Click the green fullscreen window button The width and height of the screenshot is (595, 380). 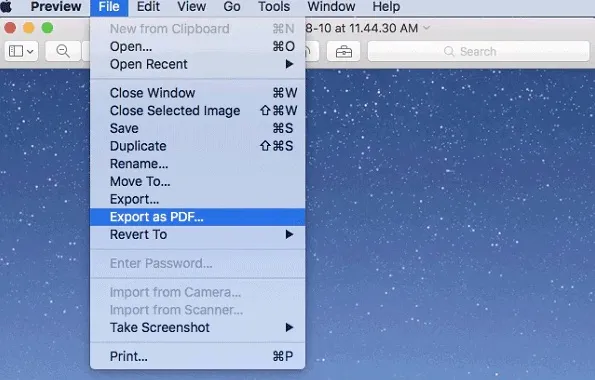click(x=47, y=28)
